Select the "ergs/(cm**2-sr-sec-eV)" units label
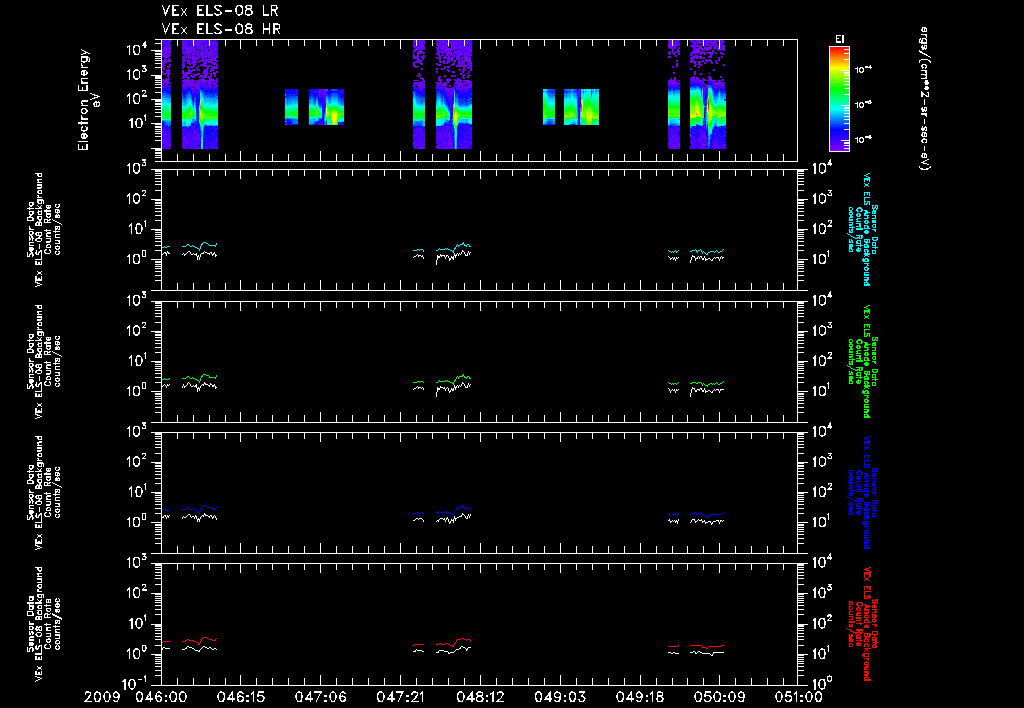The image size is (1024, 708). click(924, 98)
